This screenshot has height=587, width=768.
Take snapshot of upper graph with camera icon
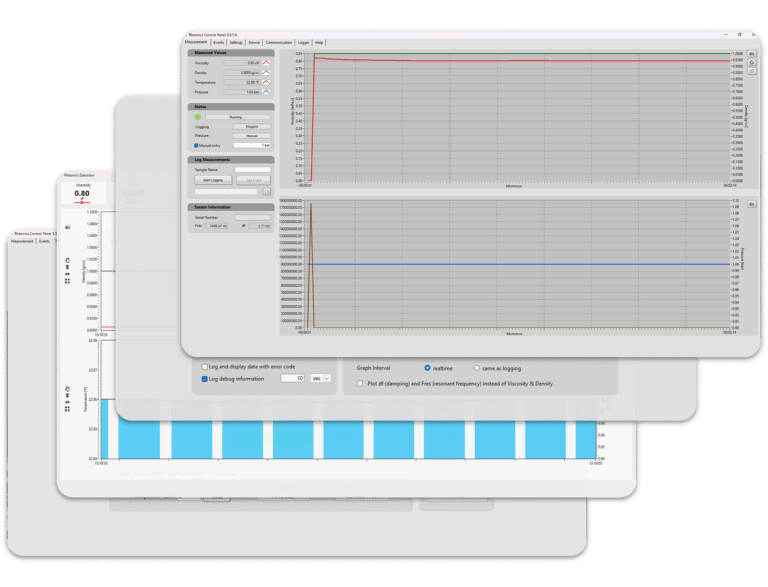click(x=752, y=53)
